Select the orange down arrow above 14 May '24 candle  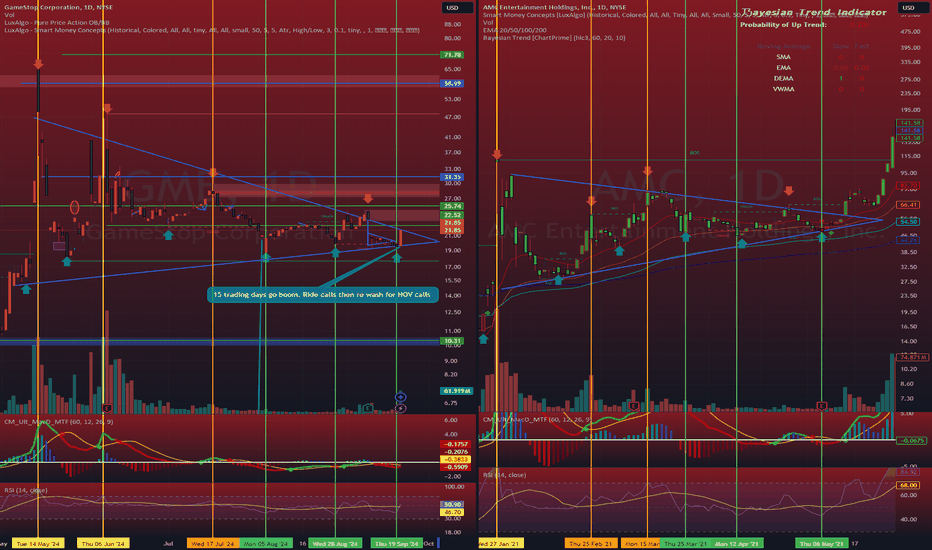click(38, 64)
